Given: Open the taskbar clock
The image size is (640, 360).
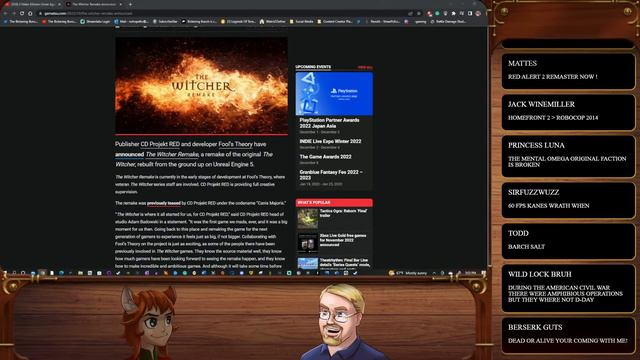Looking at the screenshot, I should tap(471, 273).
